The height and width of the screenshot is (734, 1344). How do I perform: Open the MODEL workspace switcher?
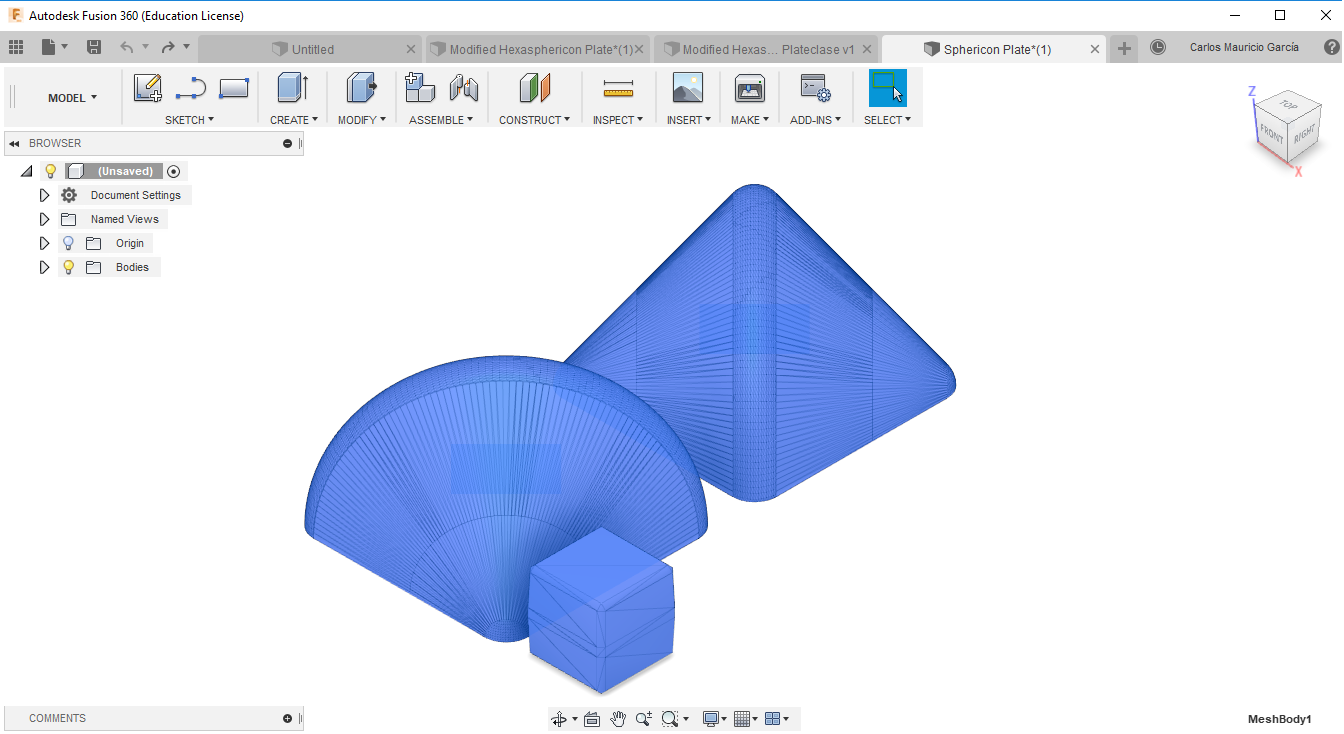73,98
